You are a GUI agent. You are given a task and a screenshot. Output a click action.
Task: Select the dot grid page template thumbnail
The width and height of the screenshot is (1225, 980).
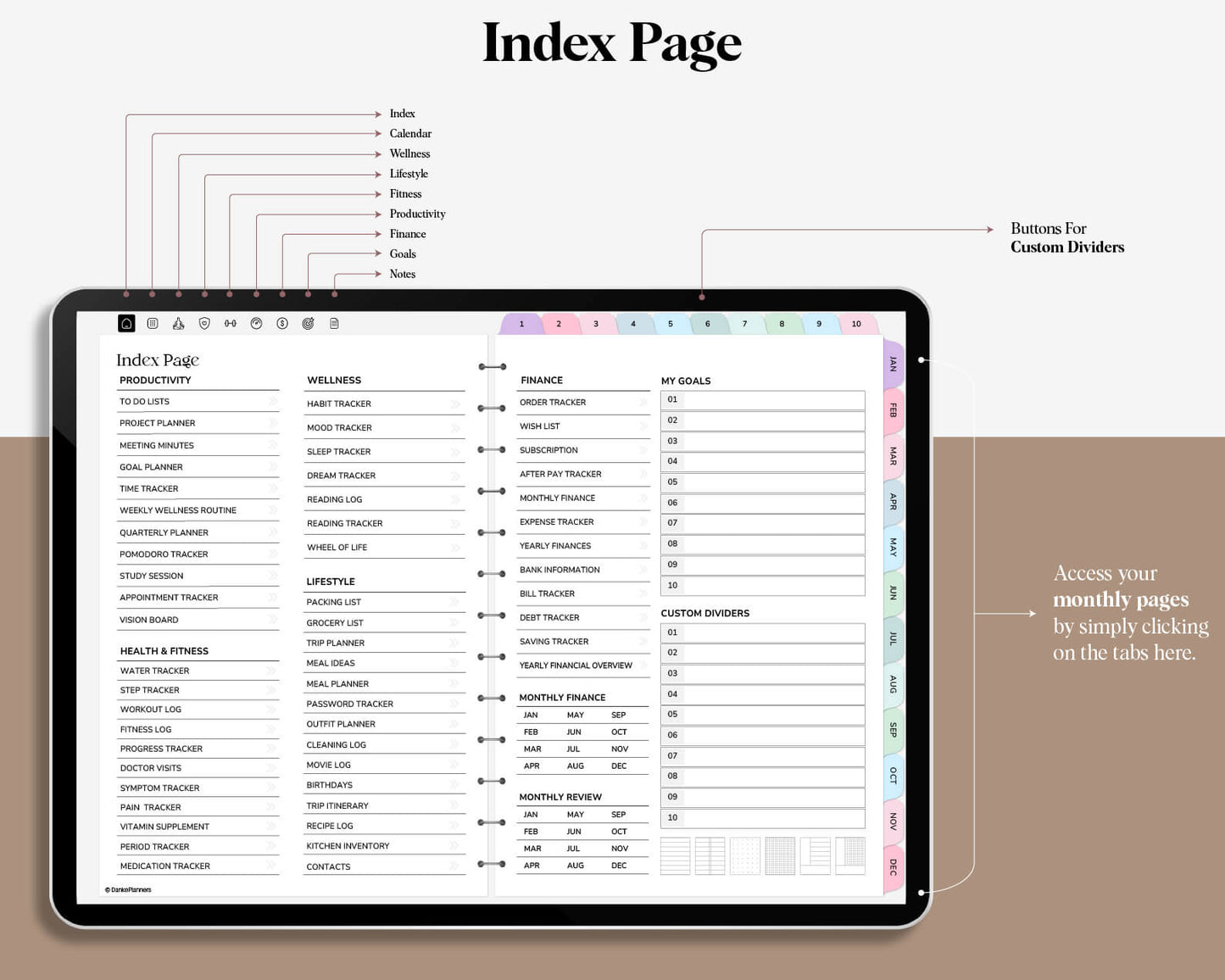(745, 855)
